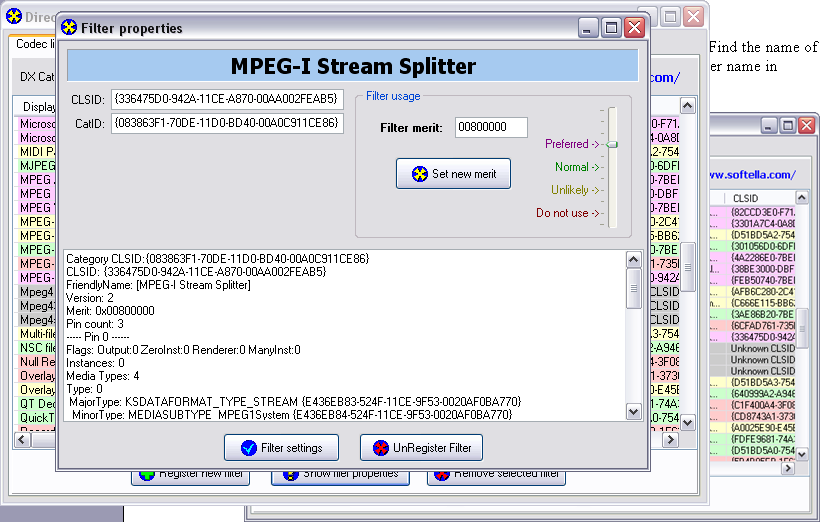Select MJPEG row in background codec list
This screenshot has height=522, width=820.
[37, 166]
